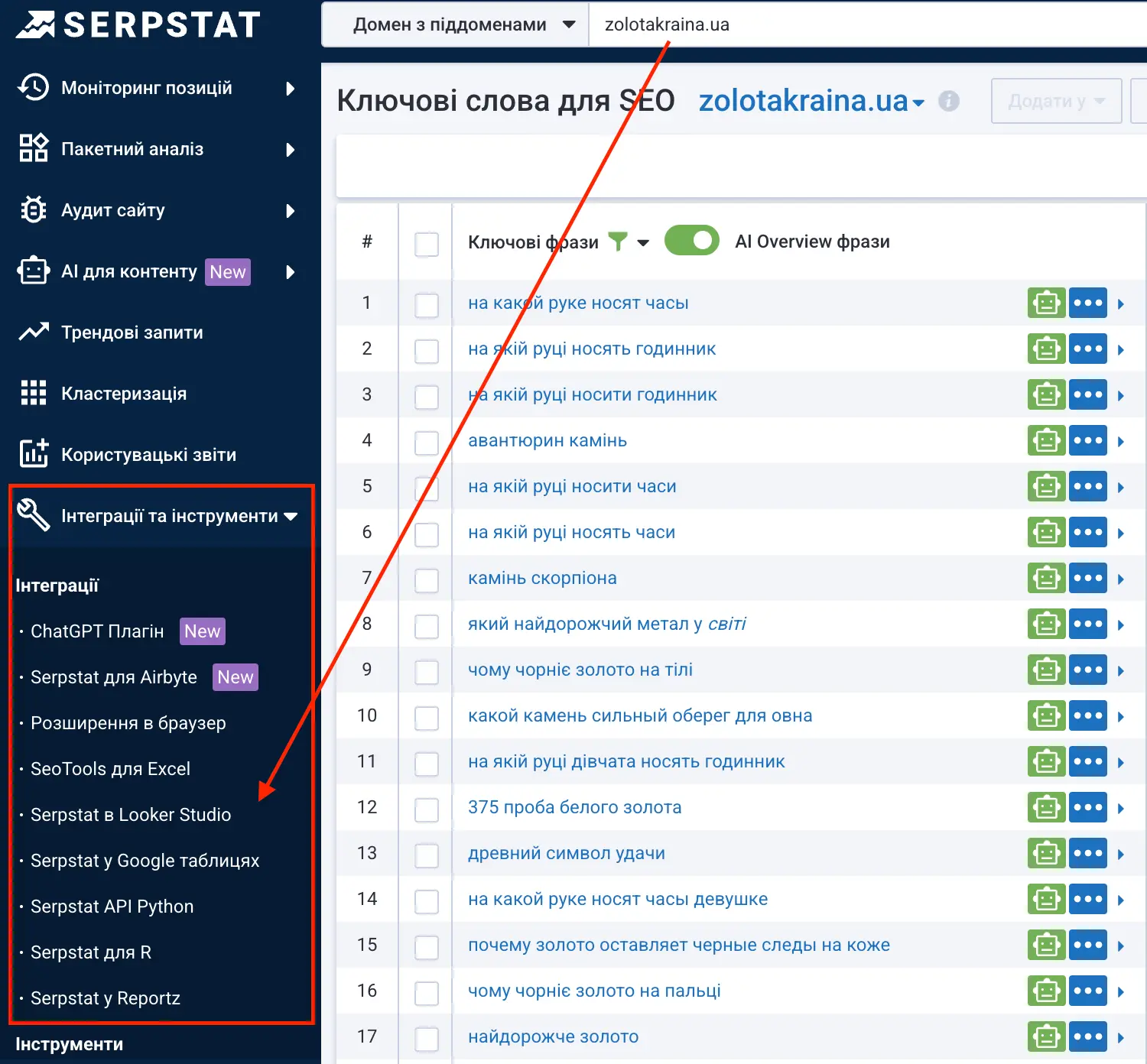Expand Пакетний аналіз submenu arrow
Screen dimensions: 1147x1064
click(291, 150)
